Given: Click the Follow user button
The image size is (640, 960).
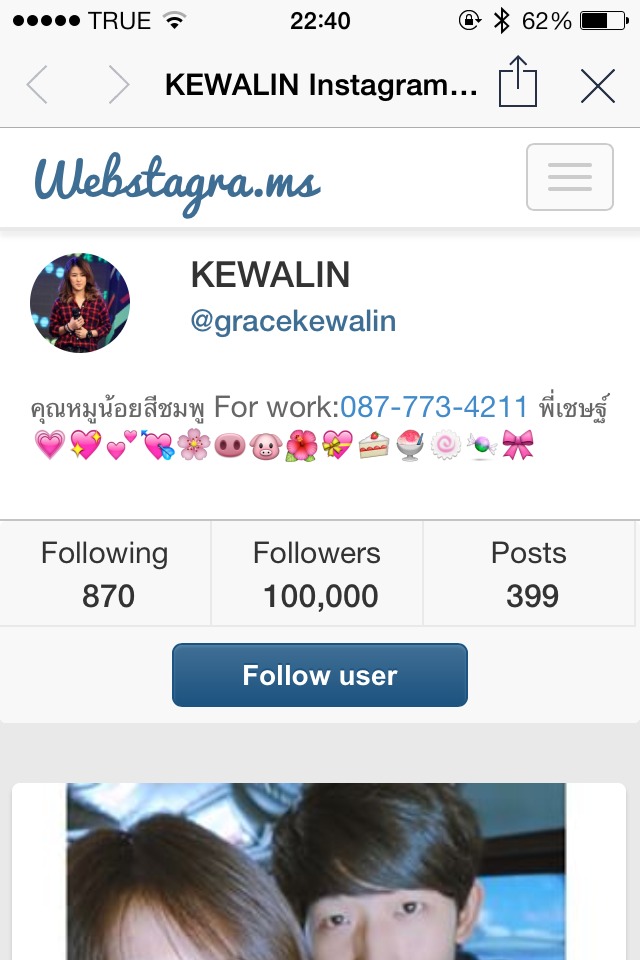Looking at the screenshot, I should 320,675.
